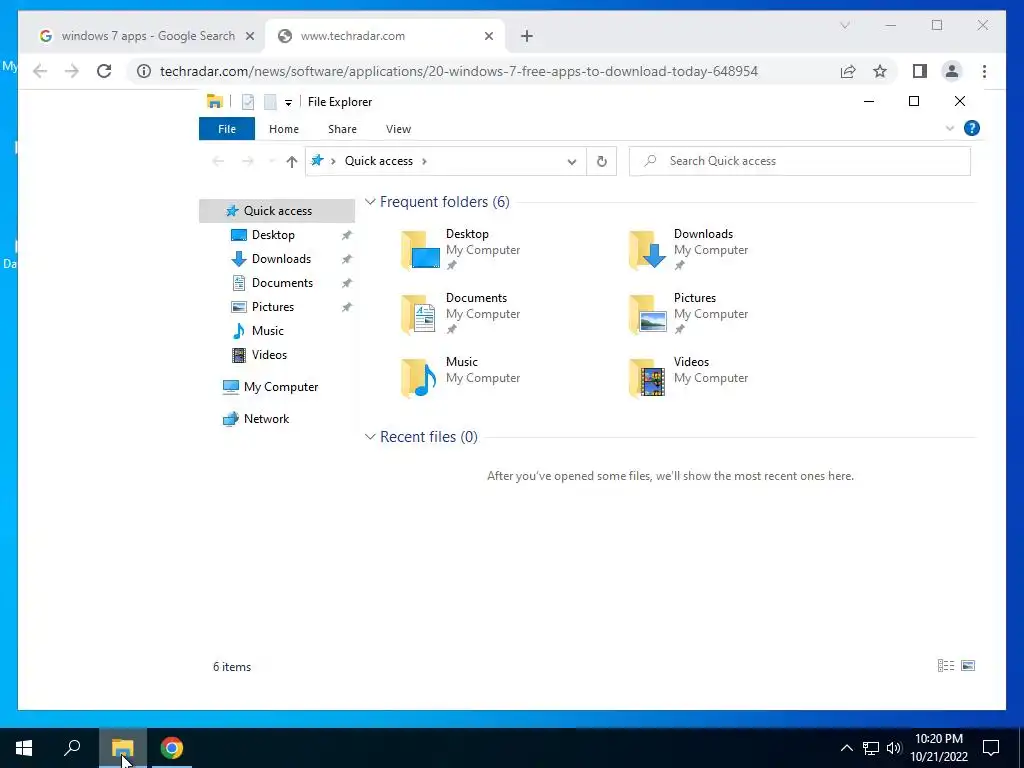
Task: Select Music in the navigation pane
Action: coord(267,330)
